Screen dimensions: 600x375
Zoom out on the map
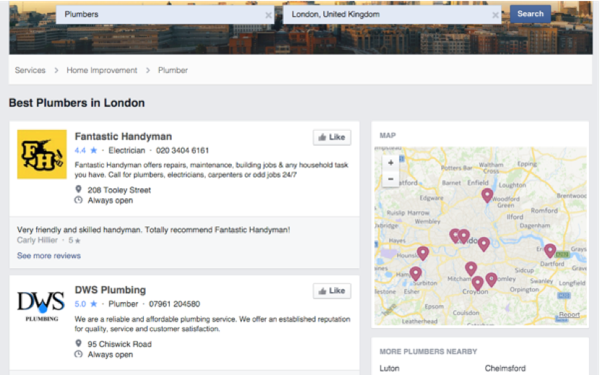click(390, 179)
